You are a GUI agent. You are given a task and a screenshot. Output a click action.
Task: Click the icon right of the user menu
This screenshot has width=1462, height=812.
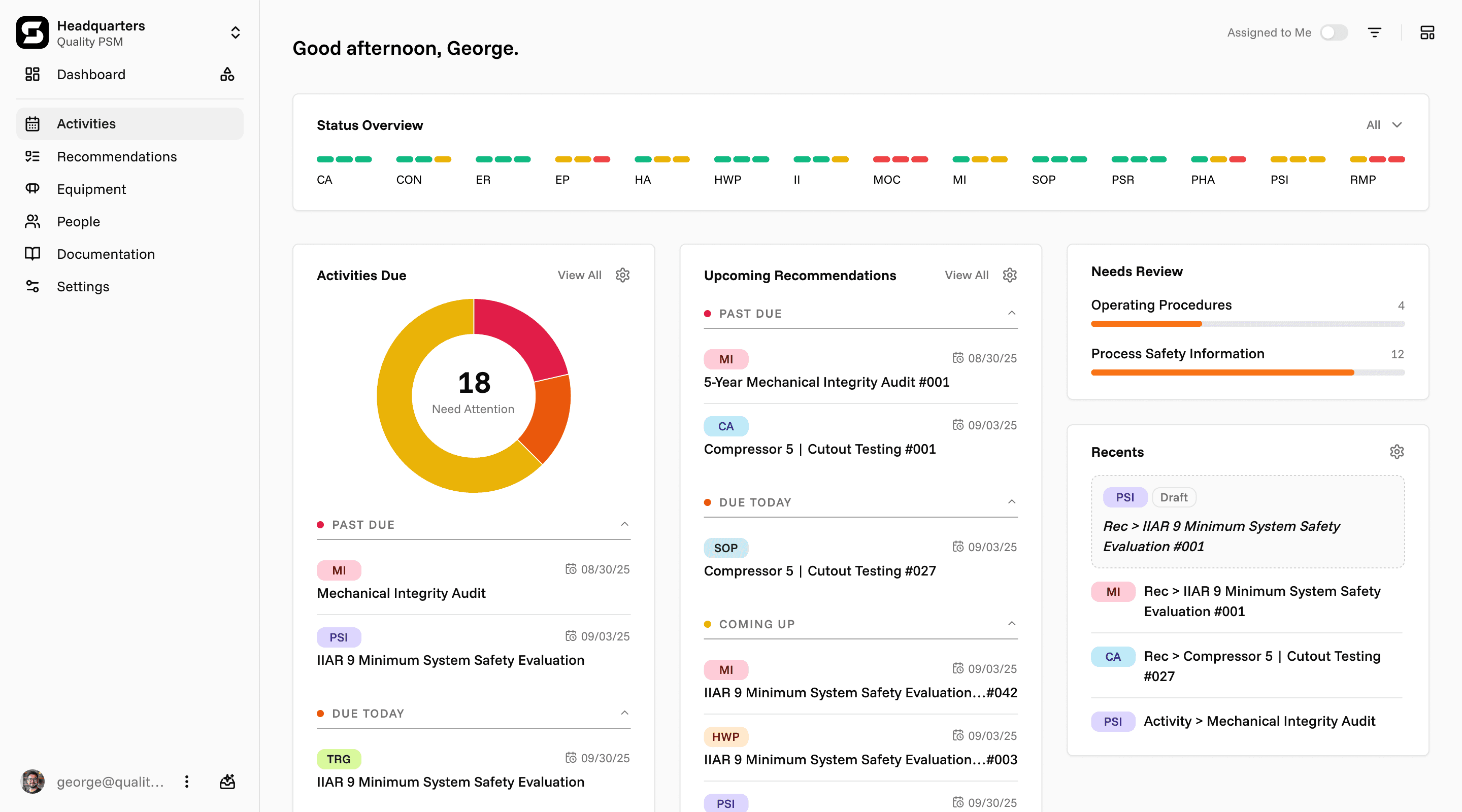pyautogui.click(x=227, y=782)
